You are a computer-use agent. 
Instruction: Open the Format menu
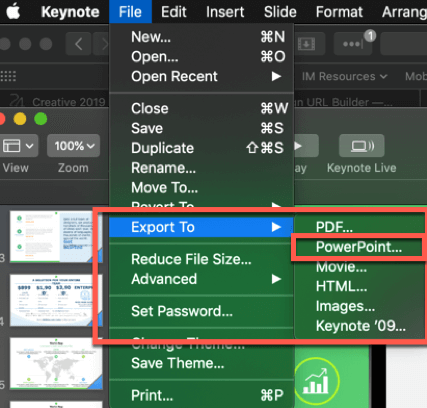(339, 12)
